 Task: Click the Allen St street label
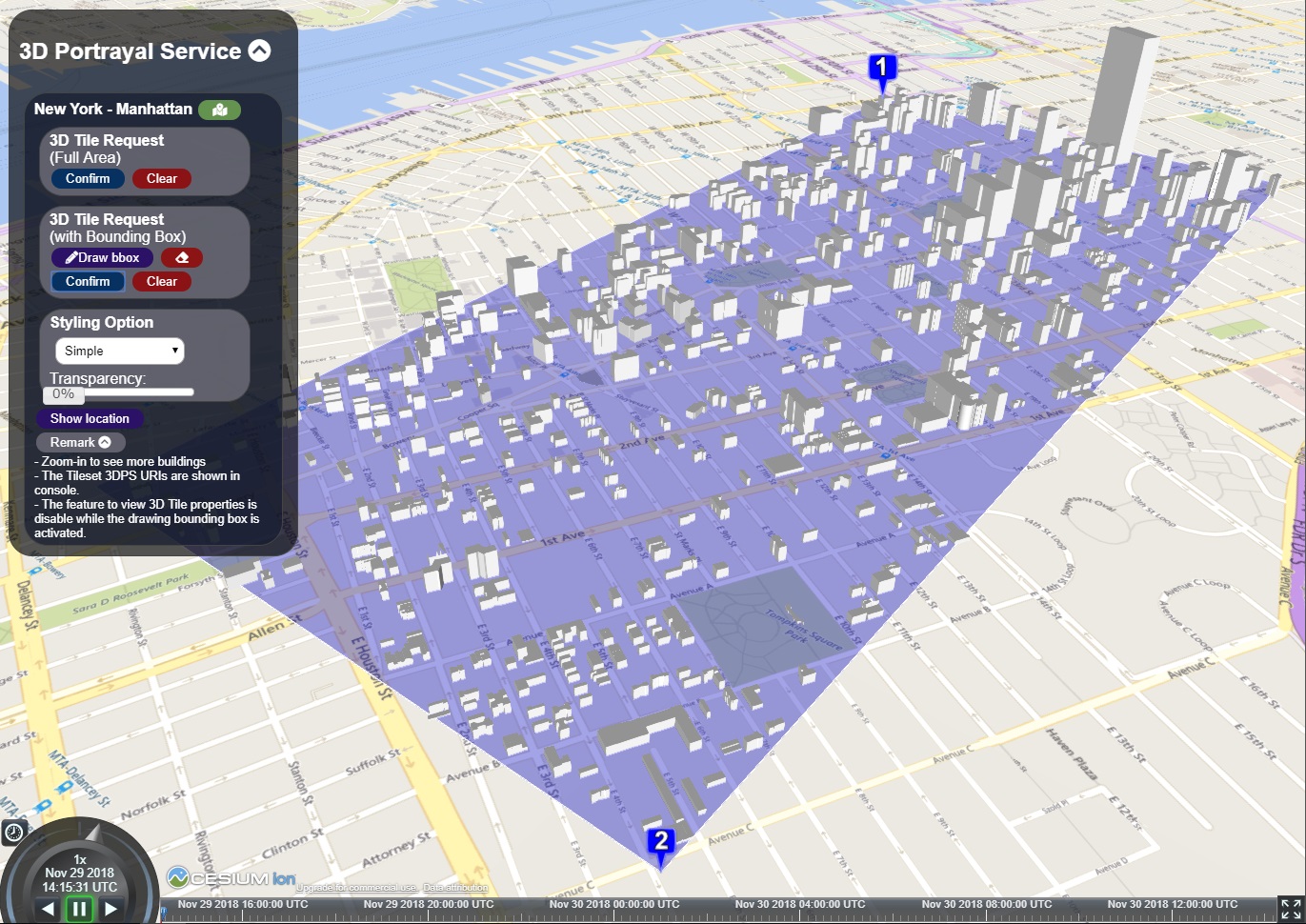point(273,629)
